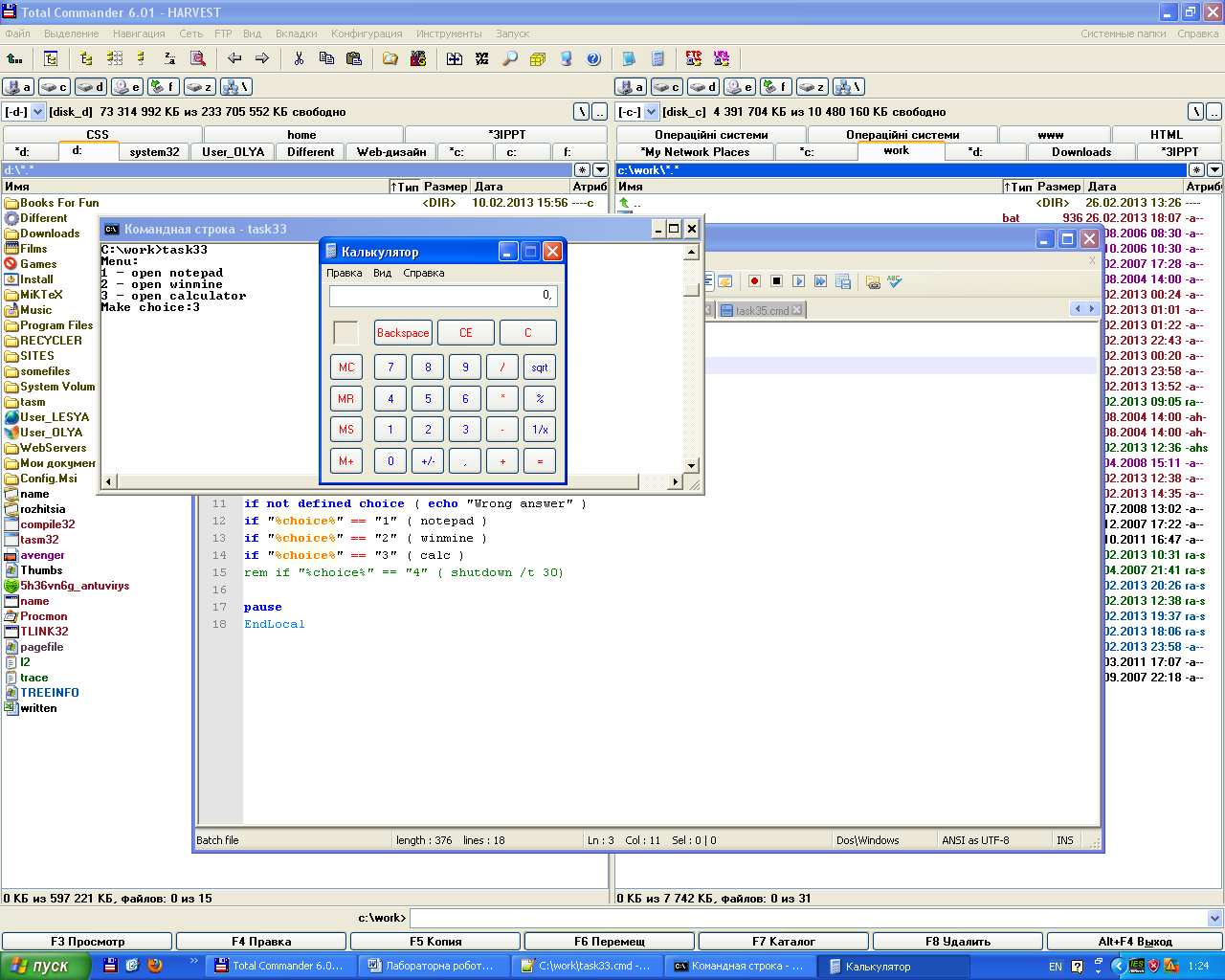Image resolution: width=1225 pixels, height=980 pixels.
Task: Click the magnifier search files icon
Action: pyautogui.click(x=510, y=58)
